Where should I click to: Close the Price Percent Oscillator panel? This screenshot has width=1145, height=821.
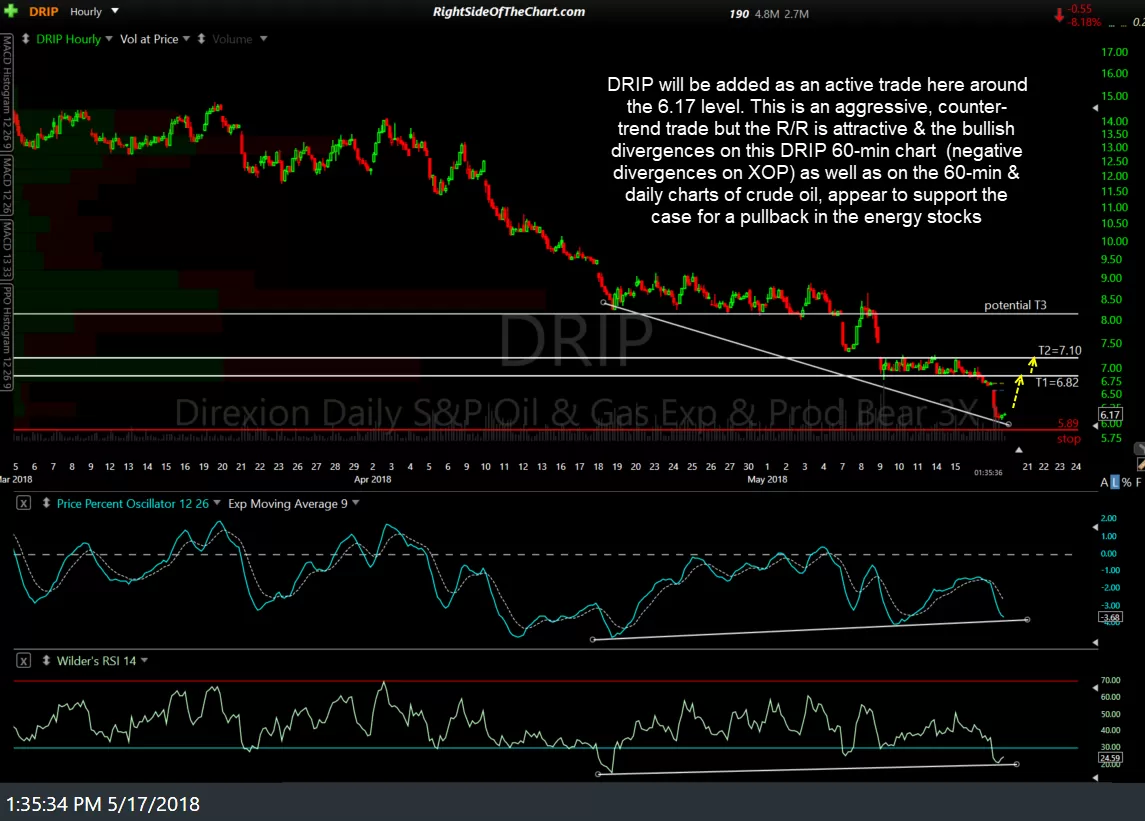click(23, 503)
